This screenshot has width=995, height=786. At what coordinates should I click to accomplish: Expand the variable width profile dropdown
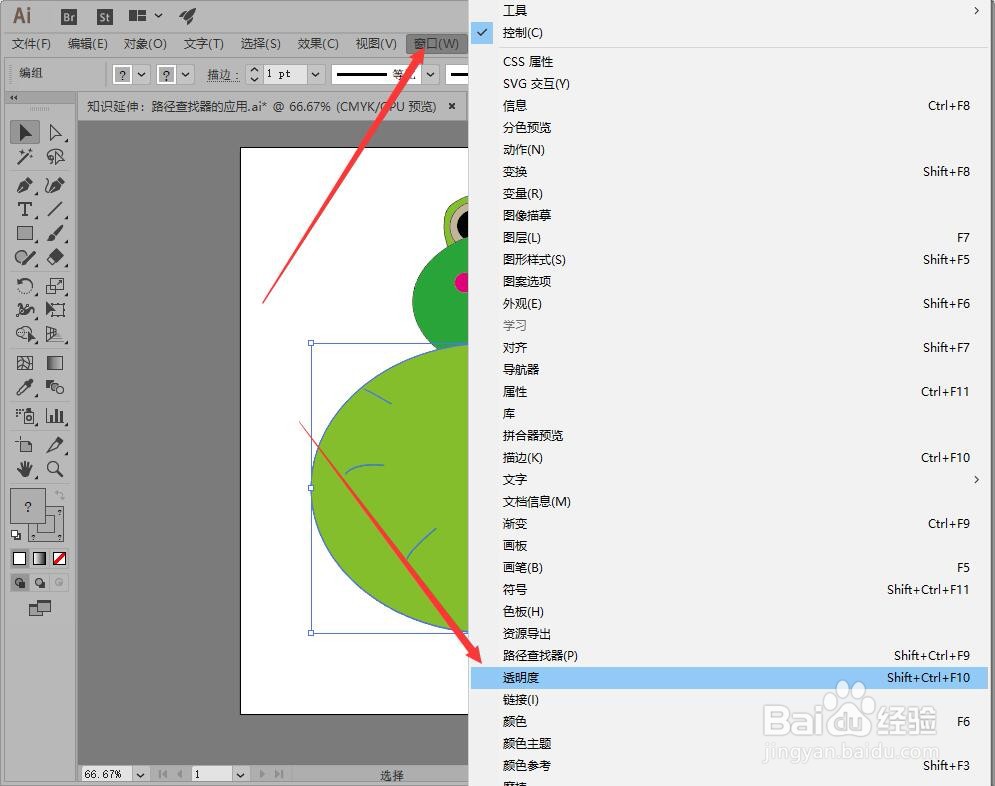pos(429,75)
